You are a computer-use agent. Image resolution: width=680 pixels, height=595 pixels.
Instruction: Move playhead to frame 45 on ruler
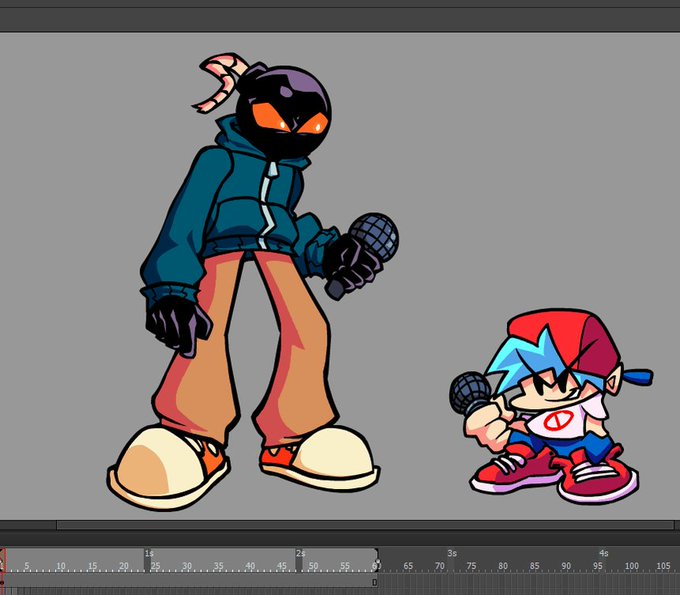tap(282, 566)
